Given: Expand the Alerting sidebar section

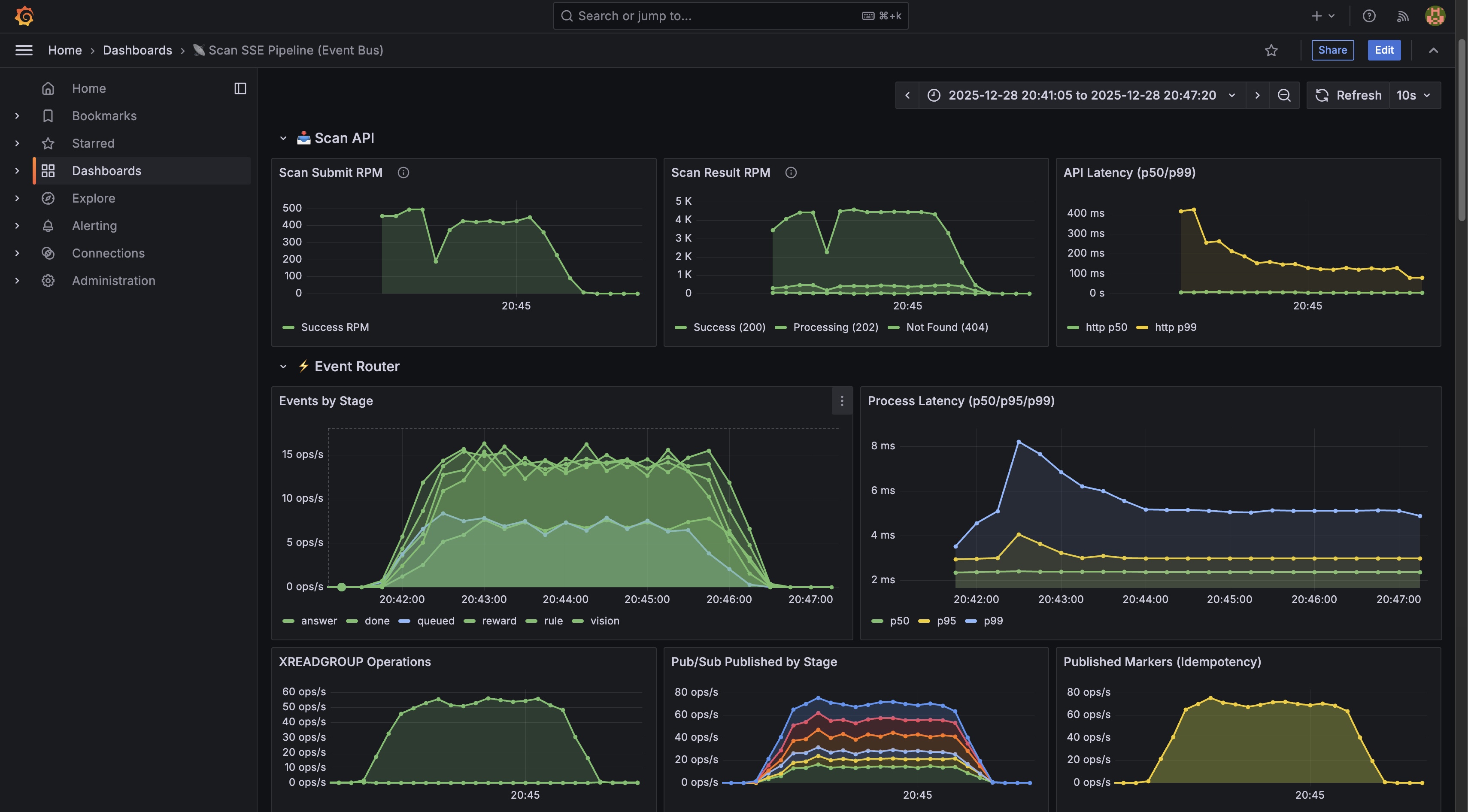Looking at the screenshot, I should [x=17, y=226].
